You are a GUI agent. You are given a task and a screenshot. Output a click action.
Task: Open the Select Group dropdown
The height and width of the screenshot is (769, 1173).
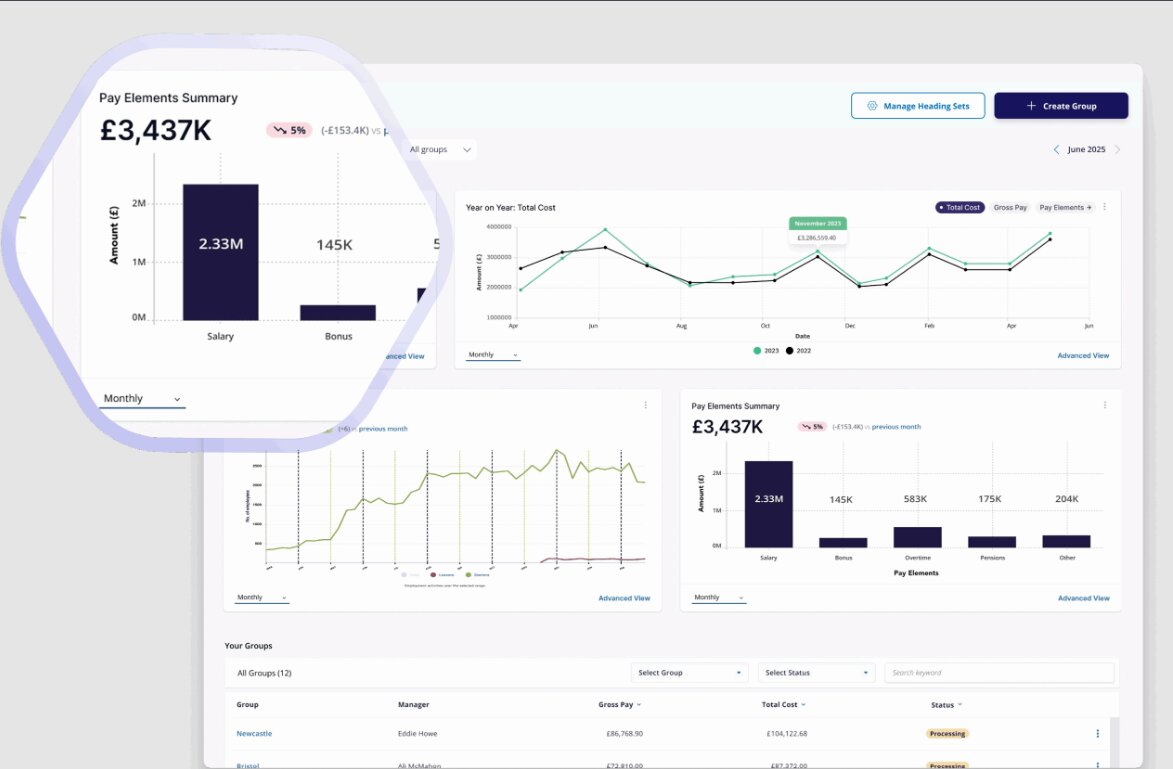[689, 673]
